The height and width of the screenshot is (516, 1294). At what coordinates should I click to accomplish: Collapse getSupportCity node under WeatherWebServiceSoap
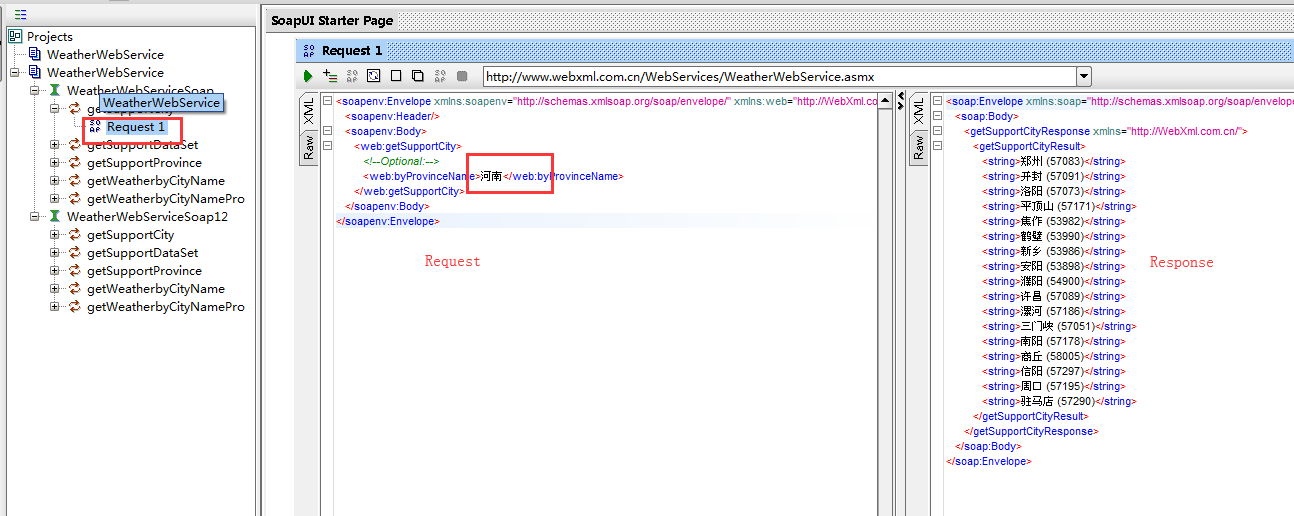[x=55, y=108]
